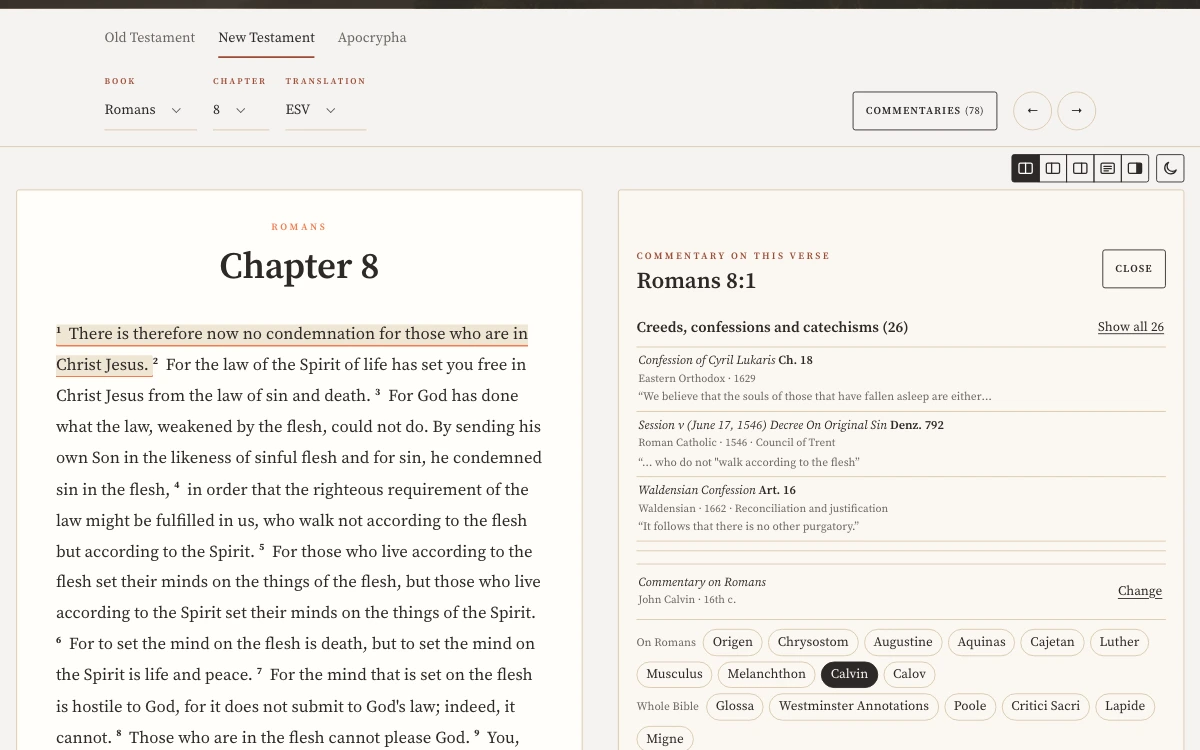Select the Chrysostom commentary chip
The width and height of the screenshot is (1200, 750).
(x=813, y=642)
